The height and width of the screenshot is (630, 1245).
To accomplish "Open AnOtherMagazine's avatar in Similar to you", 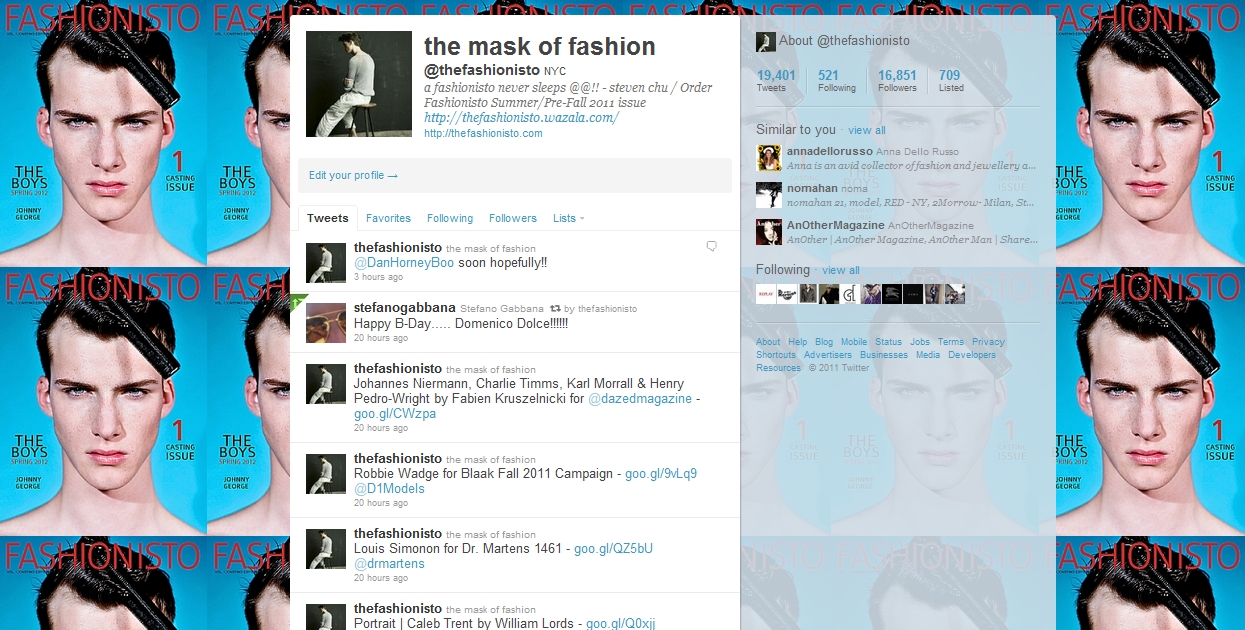I will pyautogui.click(x=769, y=231).
